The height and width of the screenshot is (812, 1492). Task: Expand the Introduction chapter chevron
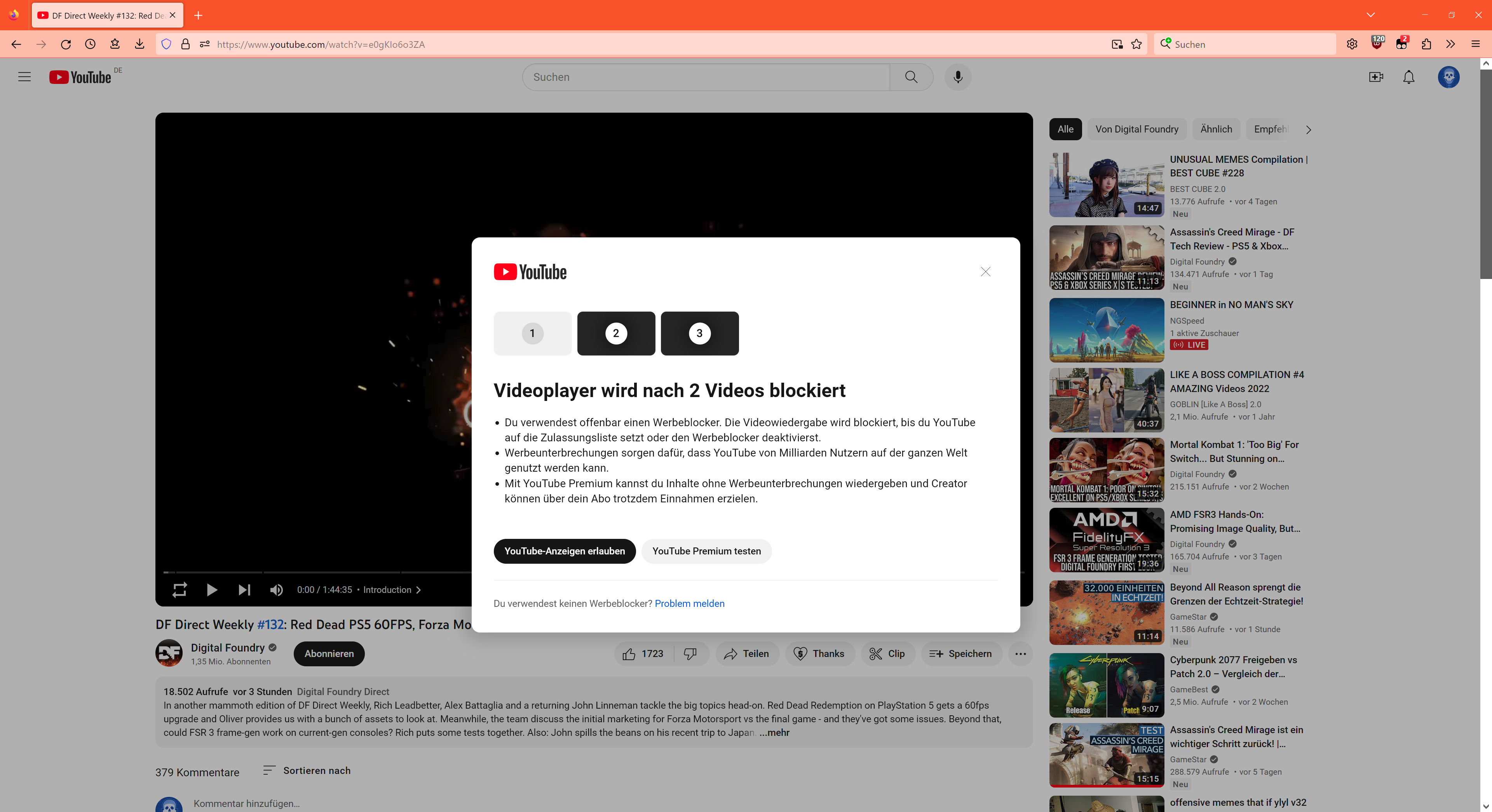coord(418,590)
